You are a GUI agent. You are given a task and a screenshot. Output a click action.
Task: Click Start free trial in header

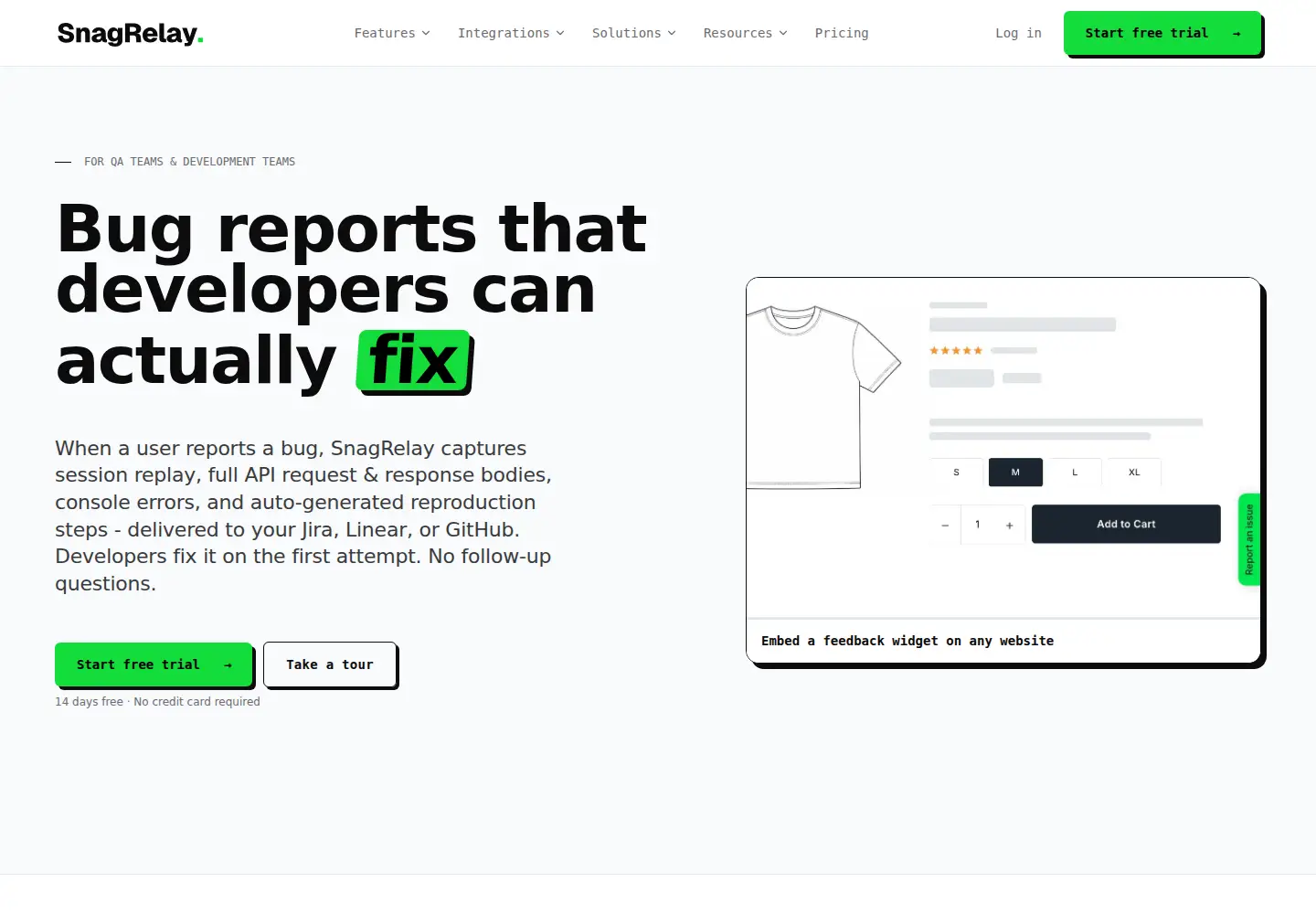click(x=1162, y=33)
